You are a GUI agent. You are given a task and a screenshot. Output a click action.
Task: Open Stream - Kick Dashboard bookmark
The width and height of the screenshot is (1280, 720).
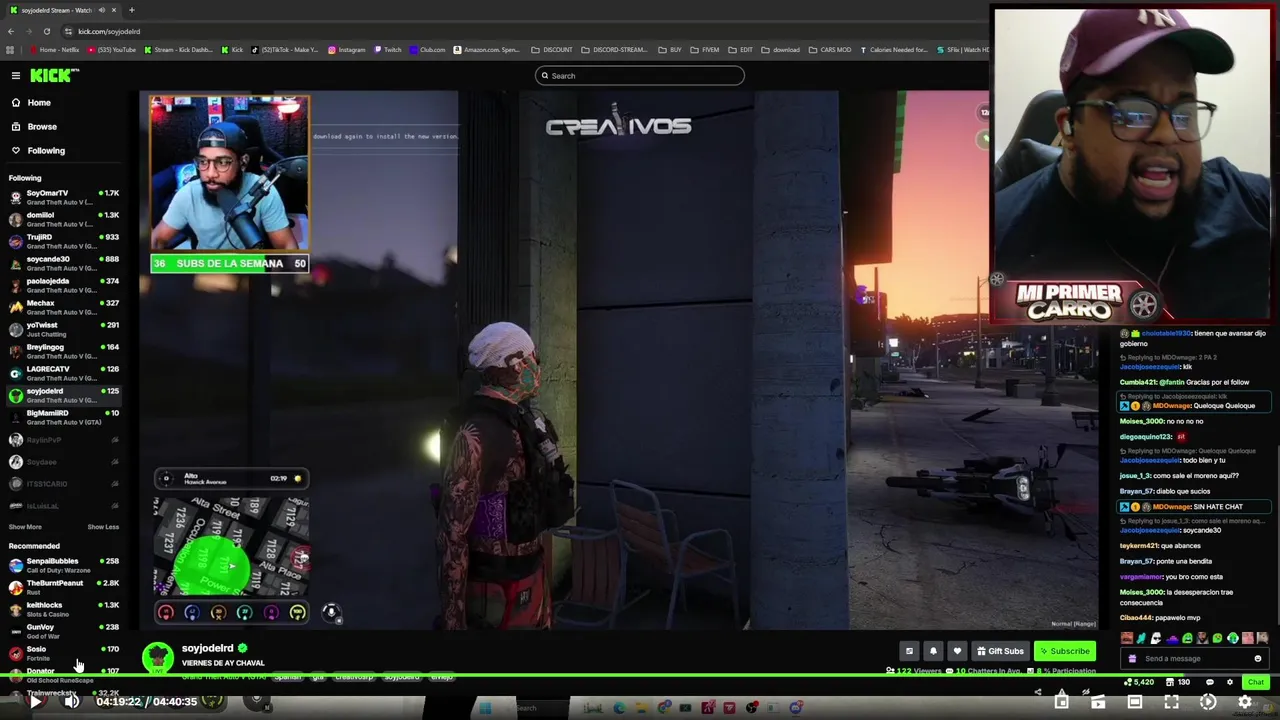tap(179, 50)
